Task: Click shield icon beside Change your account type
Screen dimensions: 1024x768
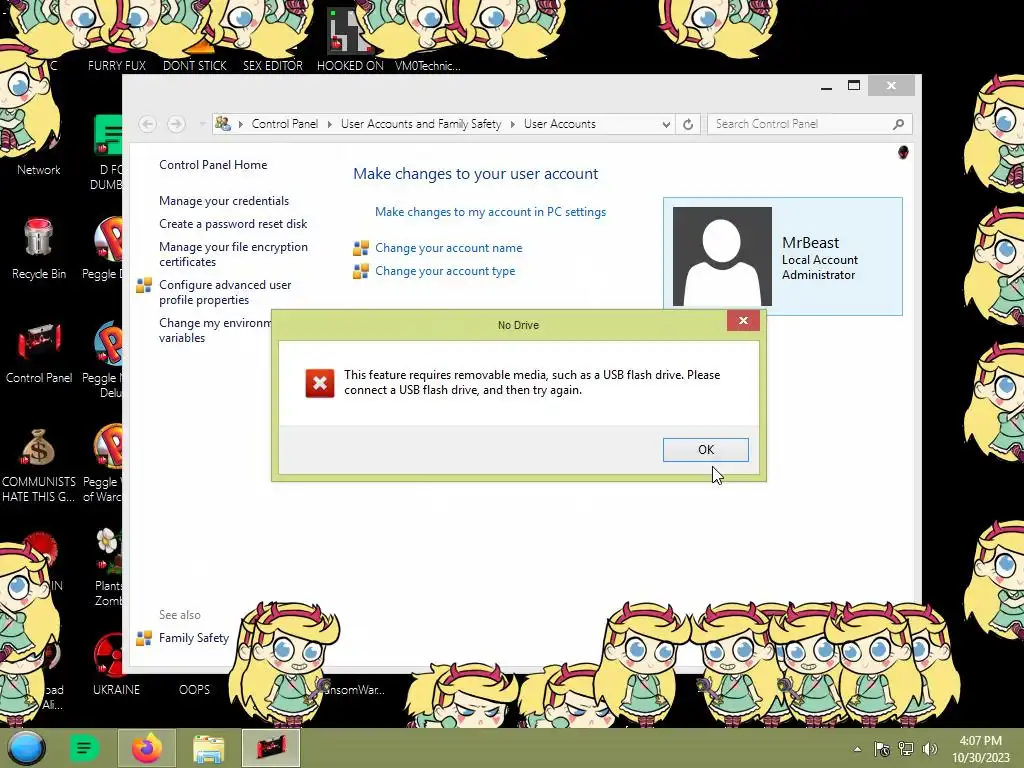Action: coord(360,271)
